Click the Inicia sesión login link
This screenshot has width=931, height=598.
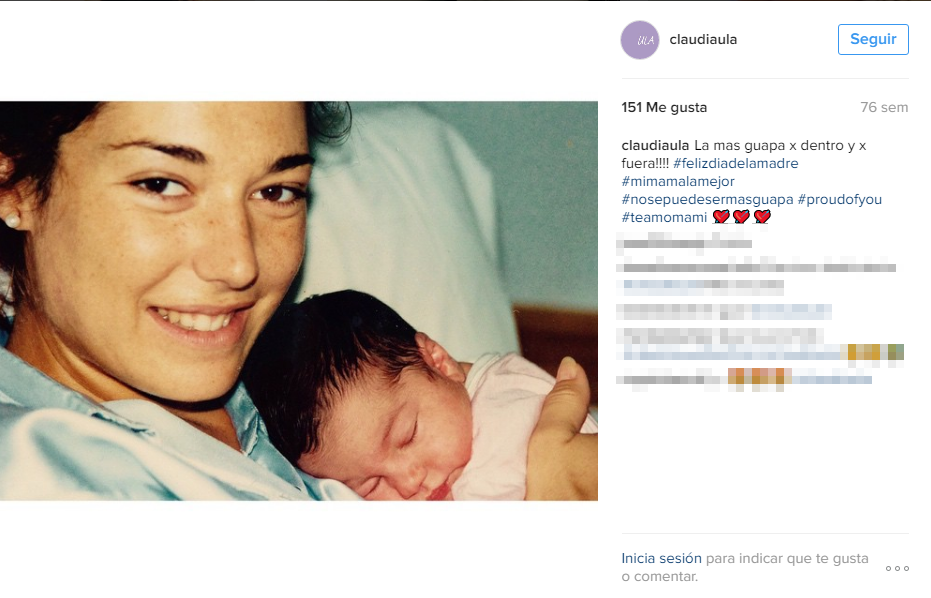[x=661, y=558]
